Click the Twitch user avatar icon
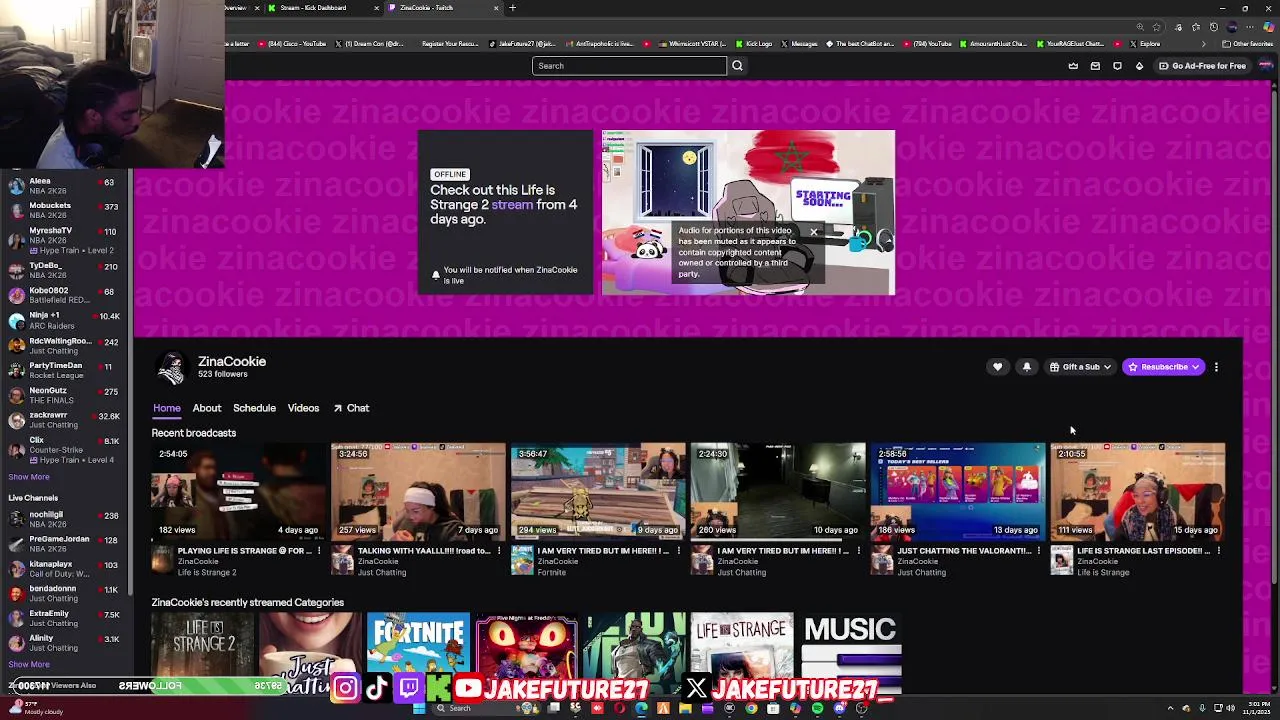Image resolution: width=1280 pixels, height=720 pixels. (x=1265, y=66)
